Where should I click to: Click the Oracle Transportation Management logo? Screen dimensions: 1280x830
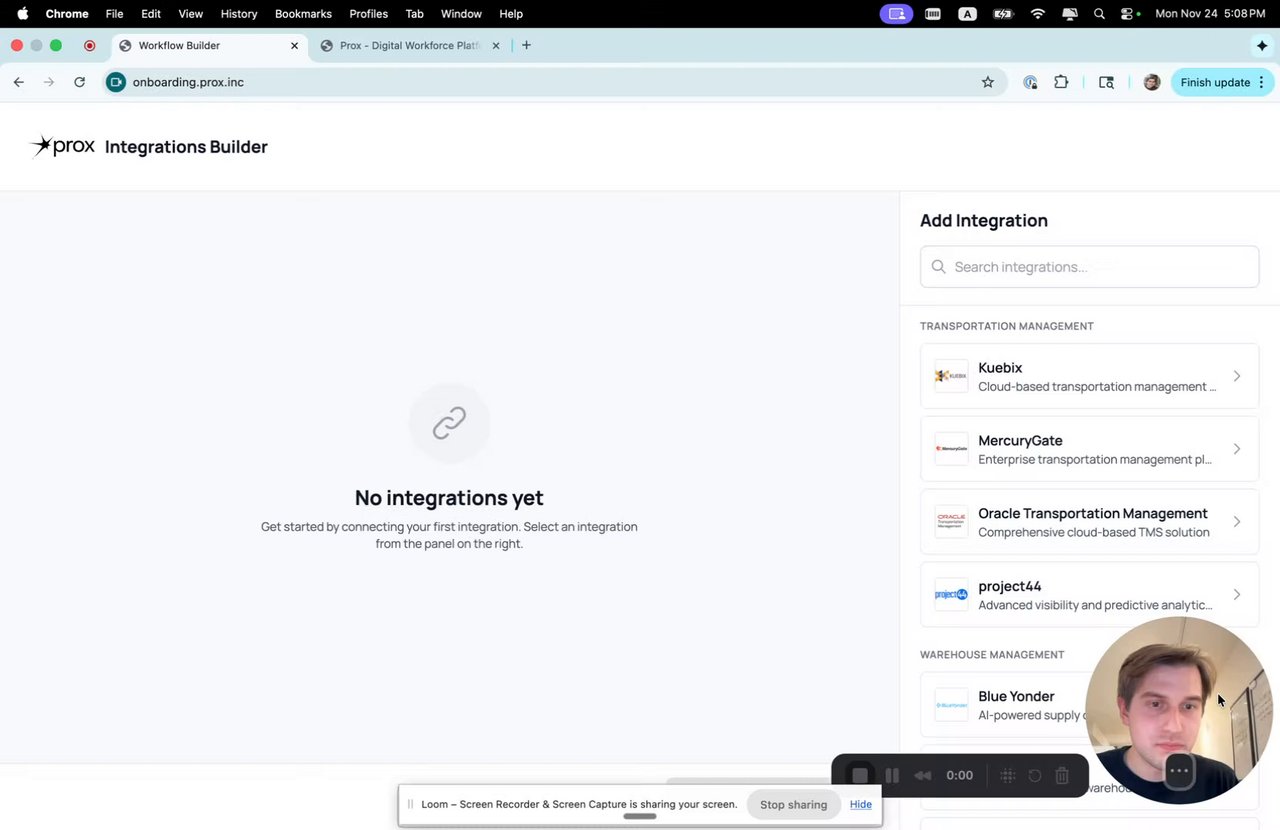(951, 522)
